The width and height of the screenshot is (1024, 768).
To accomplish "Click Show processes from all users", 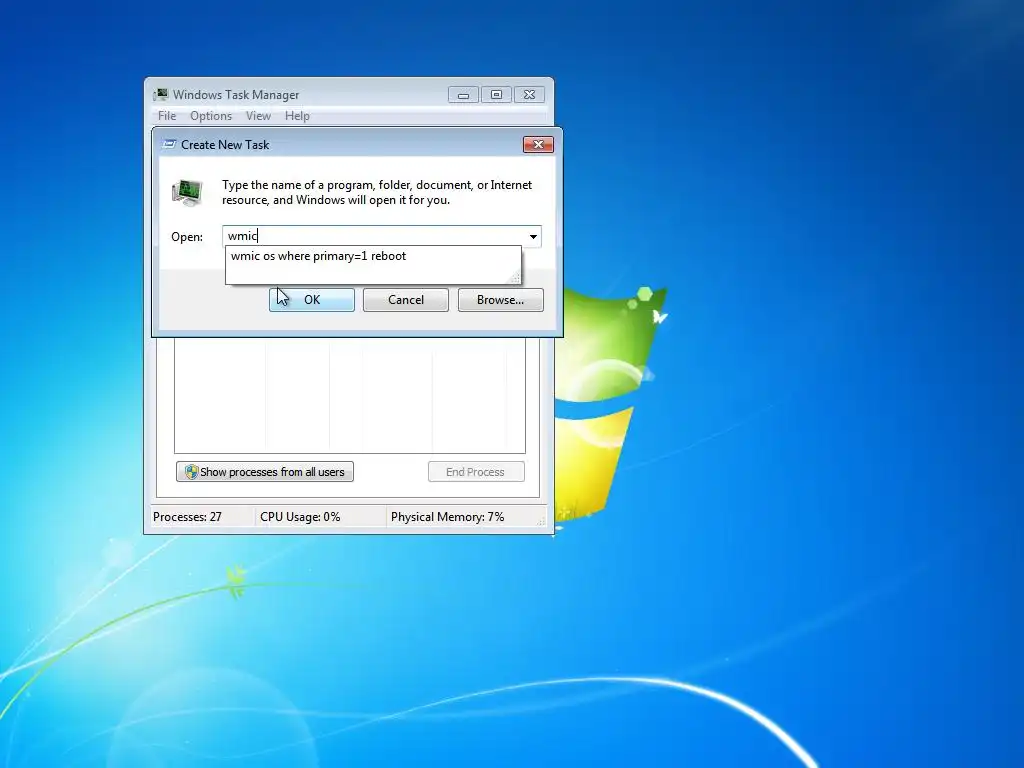I will 264,472.
